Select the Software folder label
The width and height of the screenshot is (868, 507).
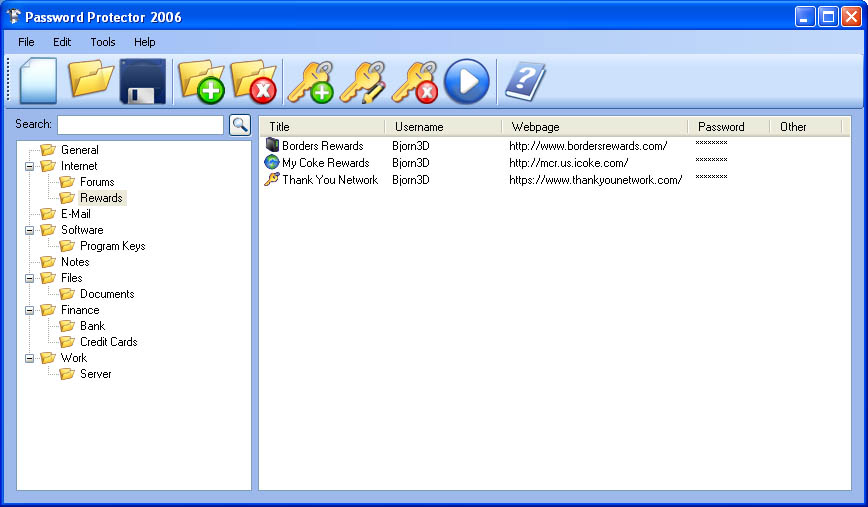(82, 230)
